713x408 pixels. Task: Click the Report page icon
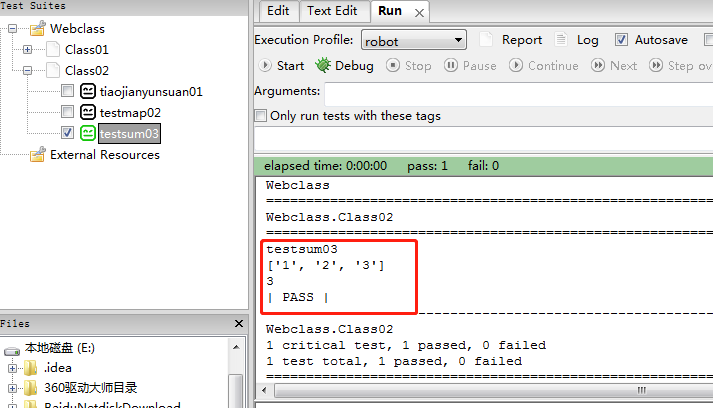tap(486, 40)
